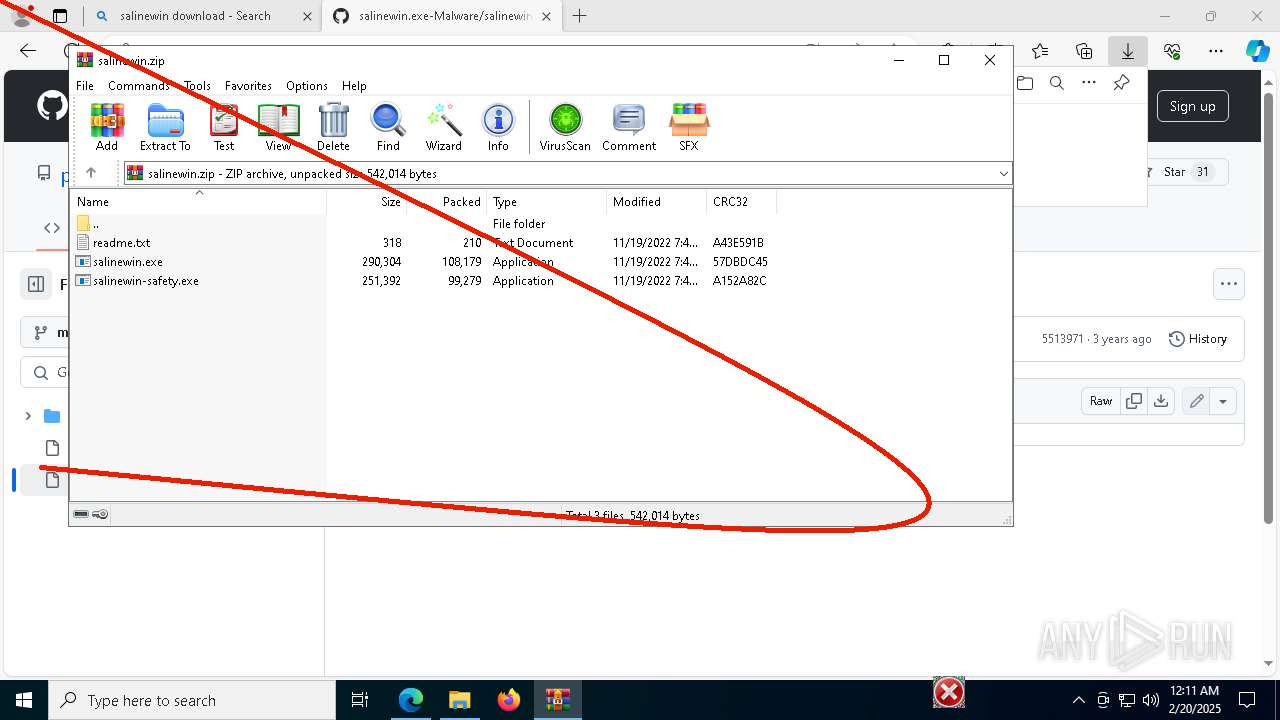The image size is (1280, 720).
Task: Open Edge Collections icon
Action: pyautogui.click(x=1084, y=51)
